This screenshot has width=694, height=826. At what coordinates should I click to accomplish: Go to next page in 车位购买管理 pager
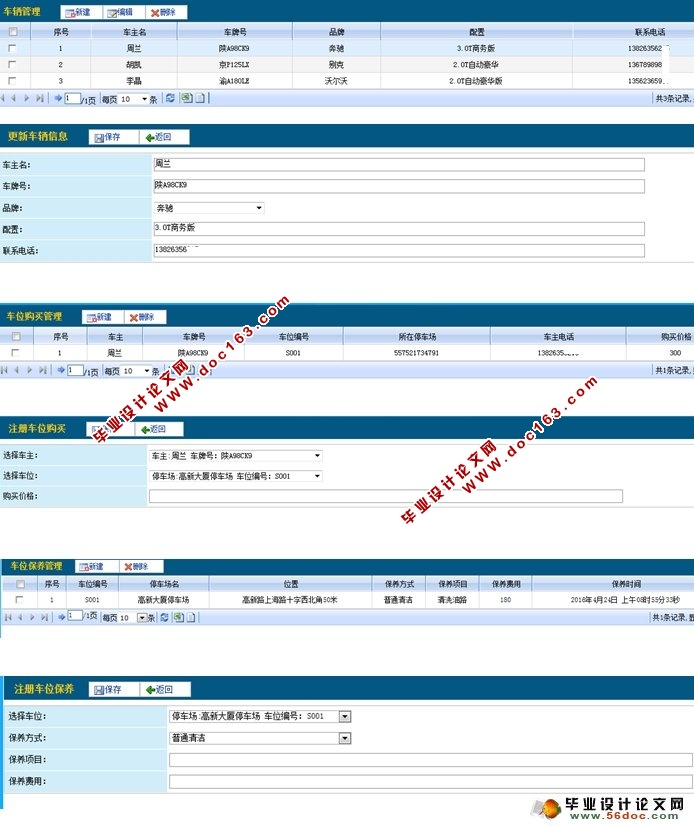(30, 370)
